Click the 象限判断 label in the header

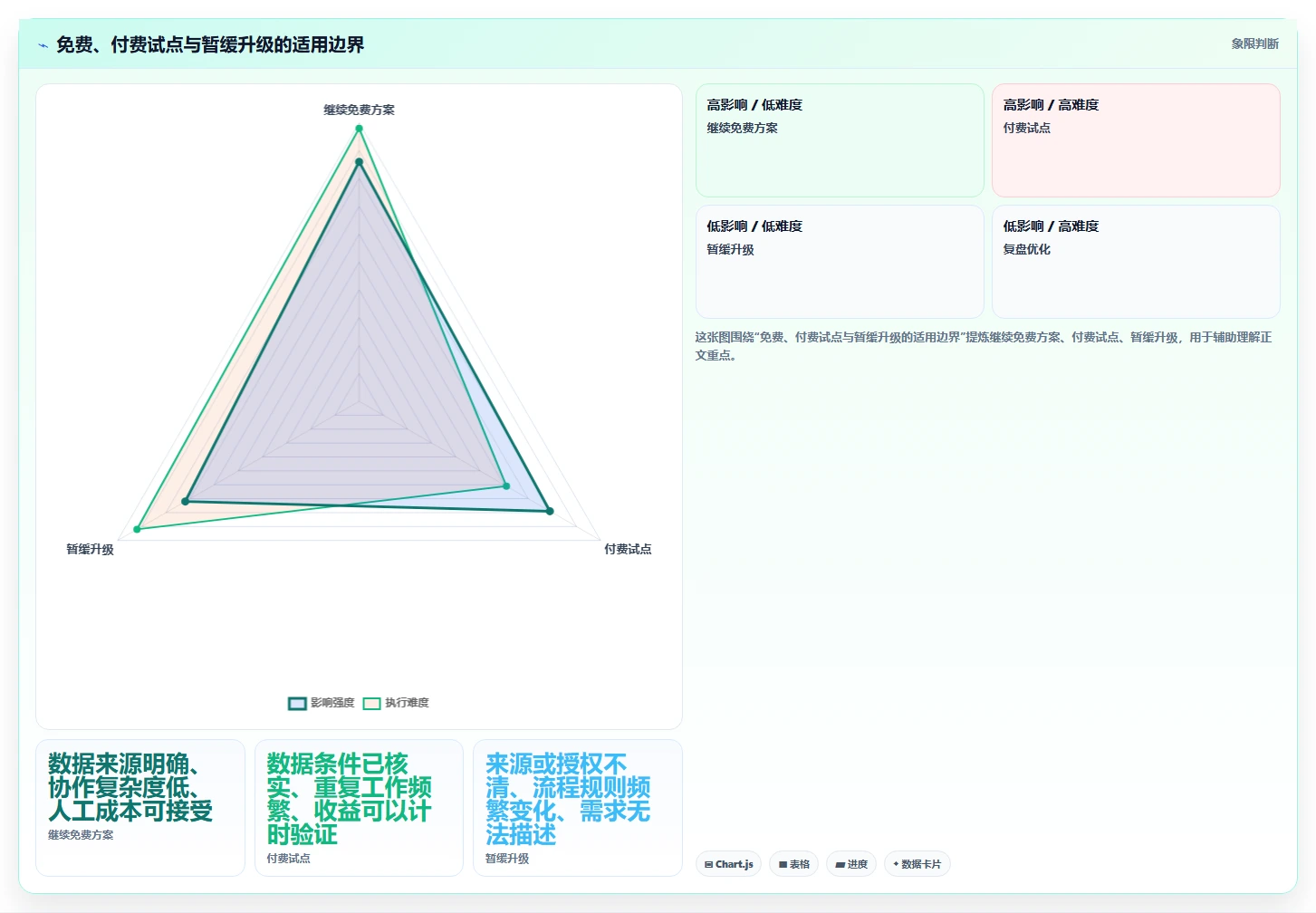click(1254, 43)
